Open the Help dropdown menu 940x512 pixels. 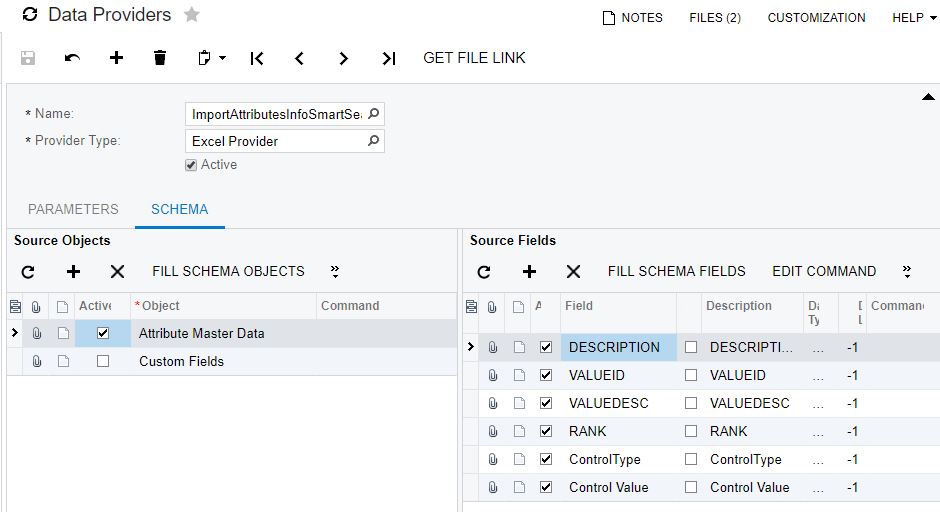(x=914, y=17)
